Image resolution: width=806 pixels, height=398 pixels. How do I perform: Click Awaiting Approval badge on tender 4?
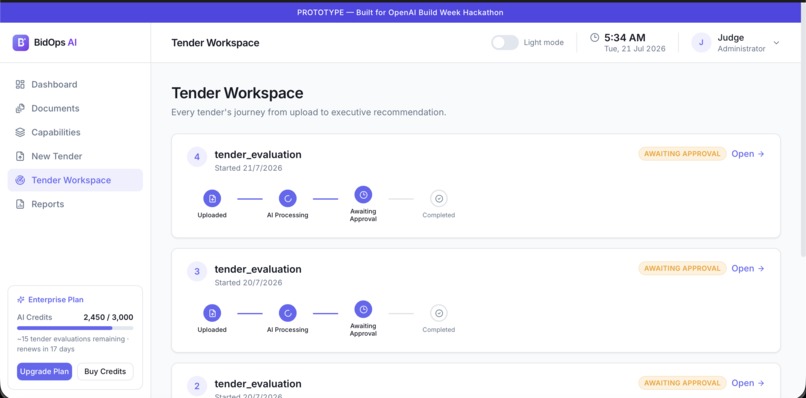point(682,154)
